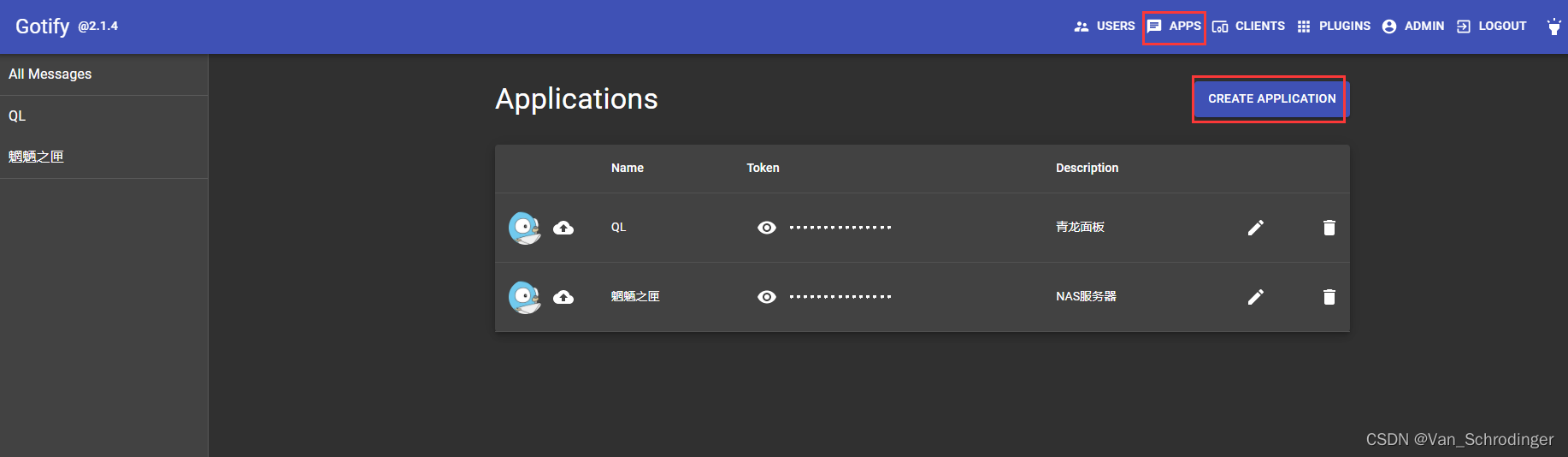Click the 魍魉之匣 name cell in table
This screenshot has width=1568, height=457.
635,297
